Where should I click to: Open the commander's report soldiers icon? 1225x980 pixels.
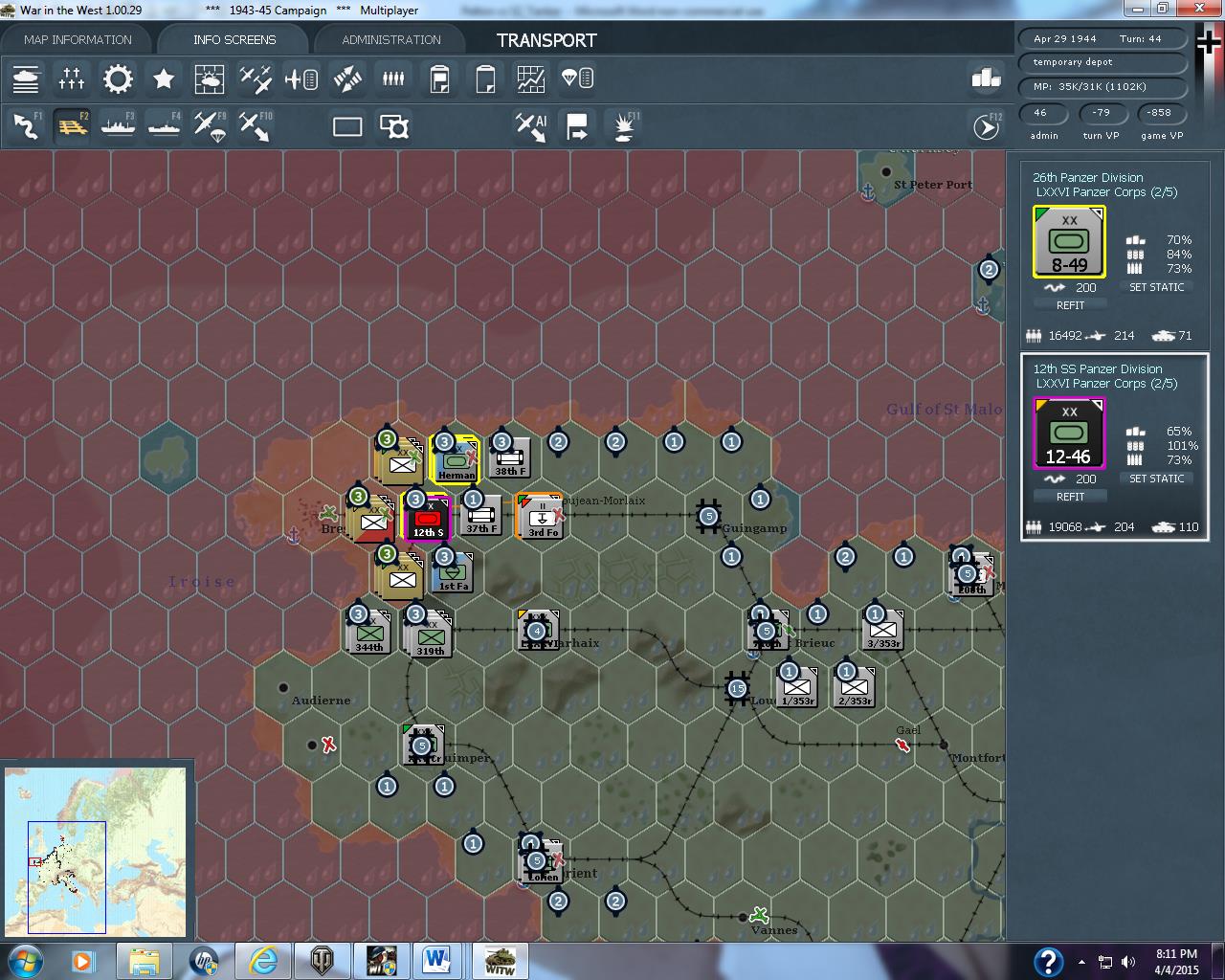[393, 78]
